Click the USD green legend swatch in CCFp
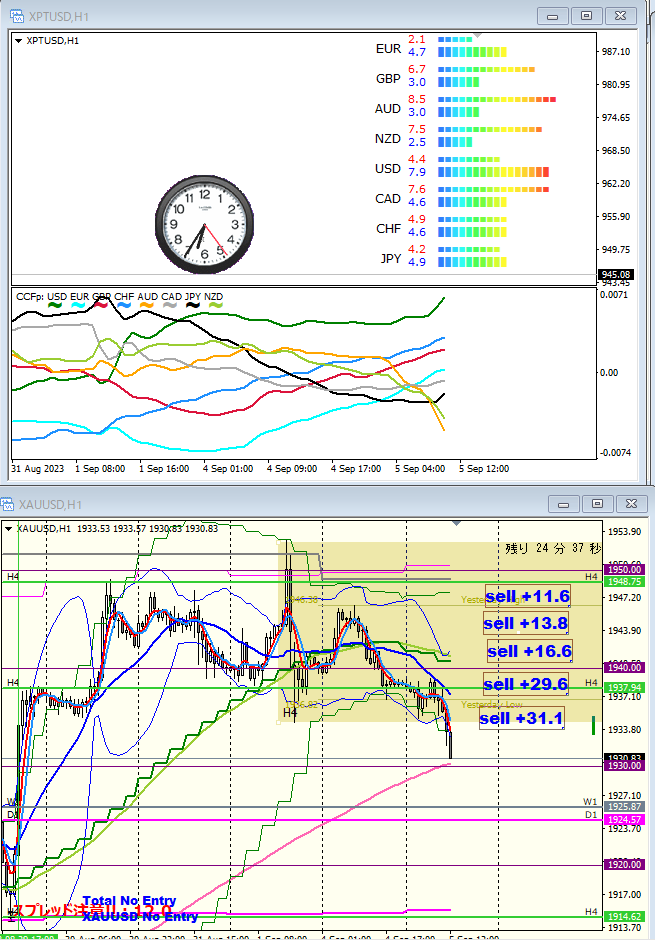655x940 pixels. click(x=55, y=305)
